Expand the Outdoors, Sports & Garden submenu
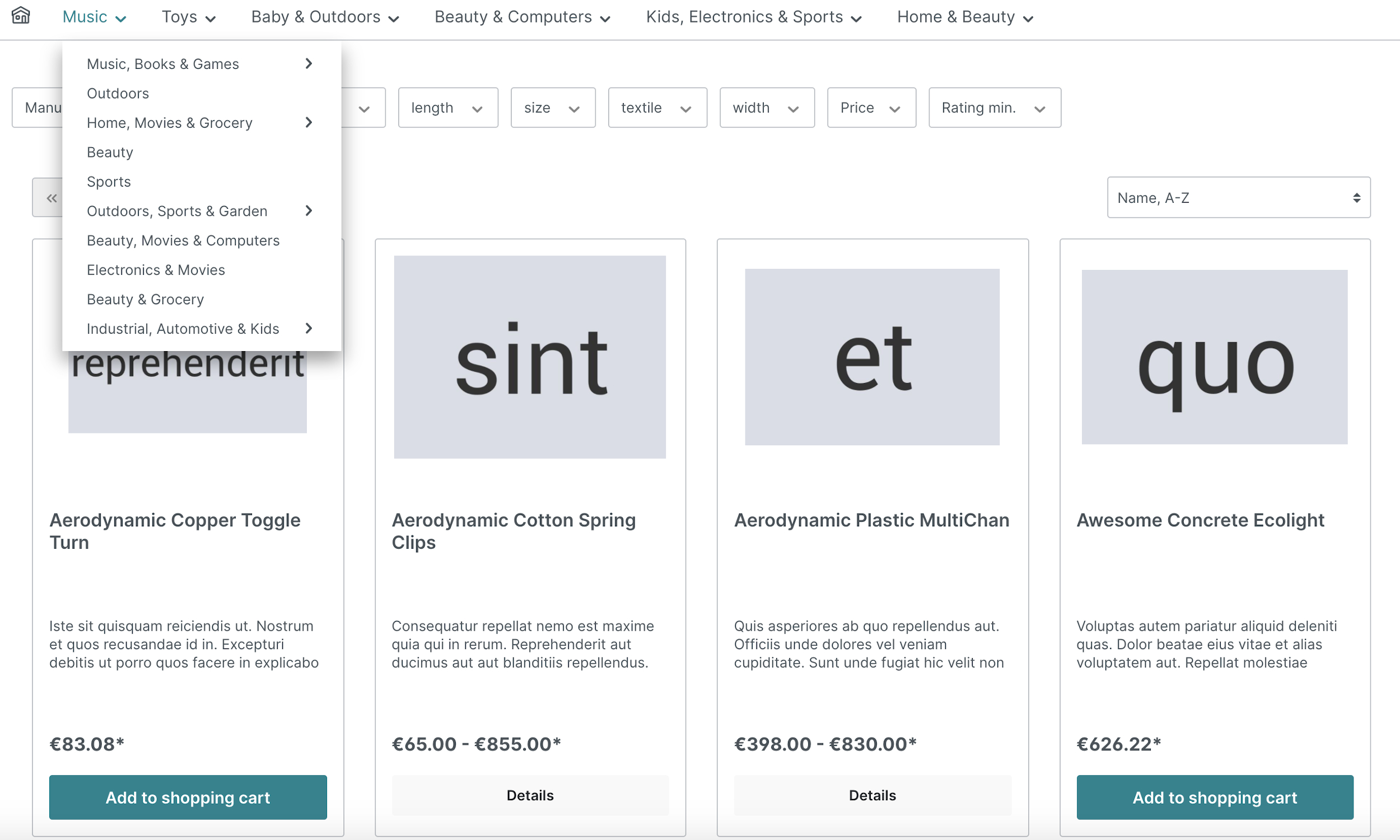Screen dimensions: 1400x840 click(309, 210)
